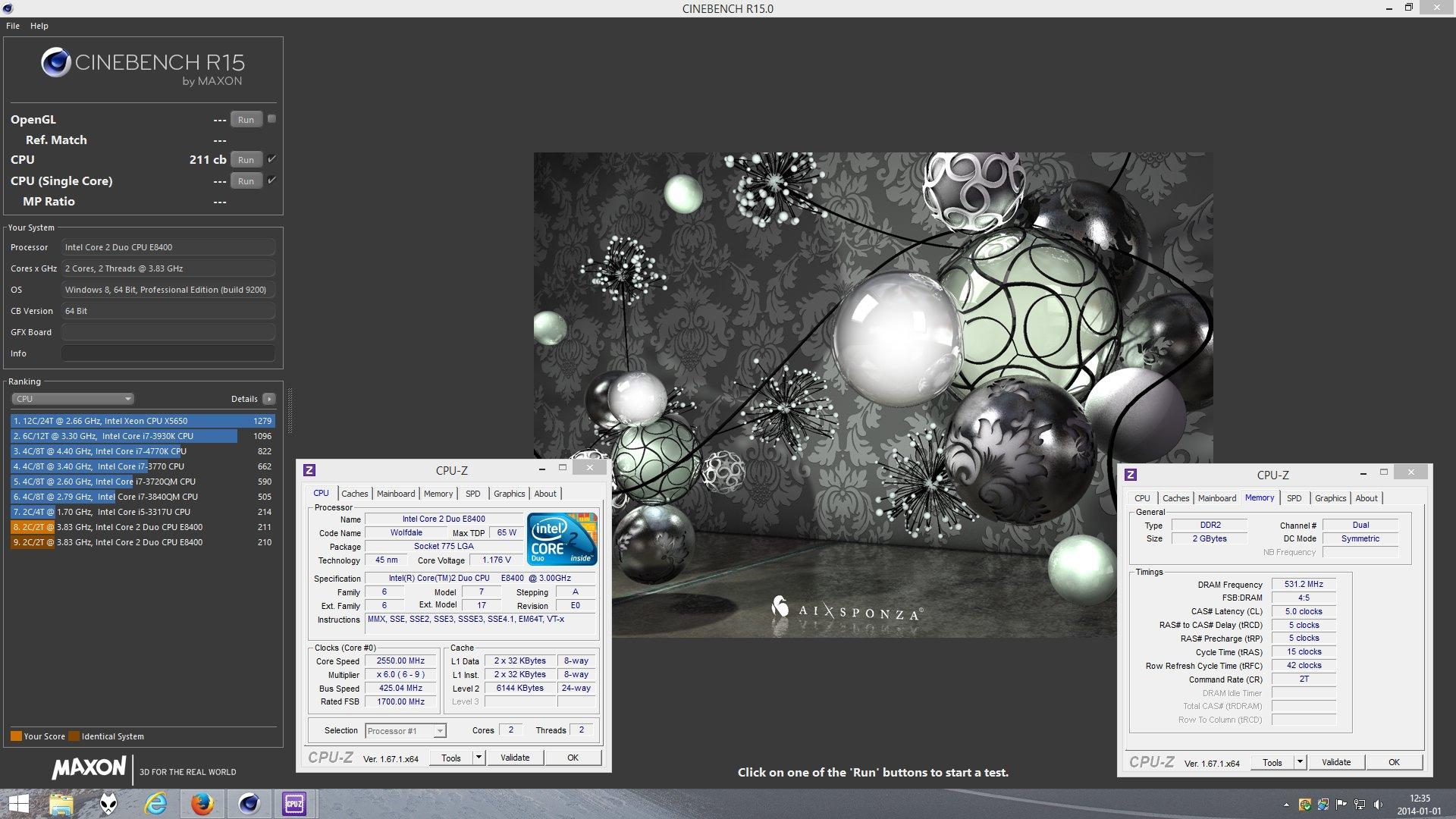Click Your Score orange legend swatch

[16, 736]
